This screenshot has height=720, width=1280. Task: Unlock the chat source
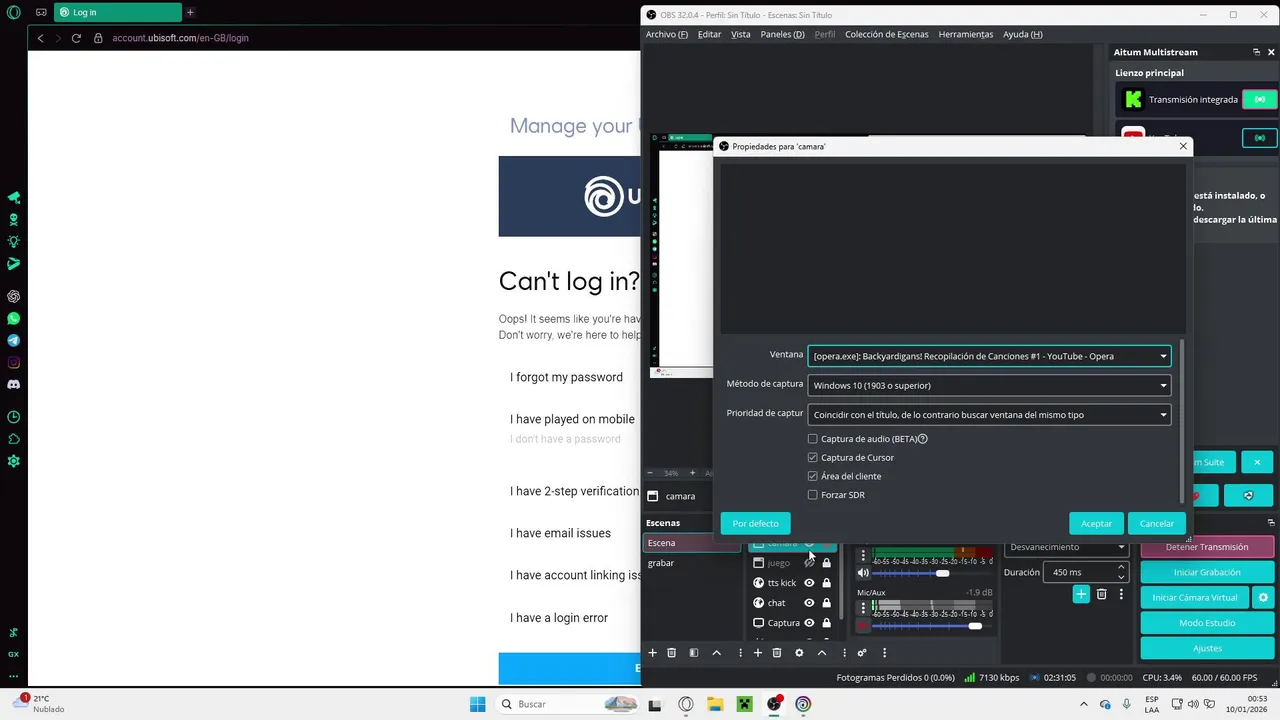click(826, 603)
